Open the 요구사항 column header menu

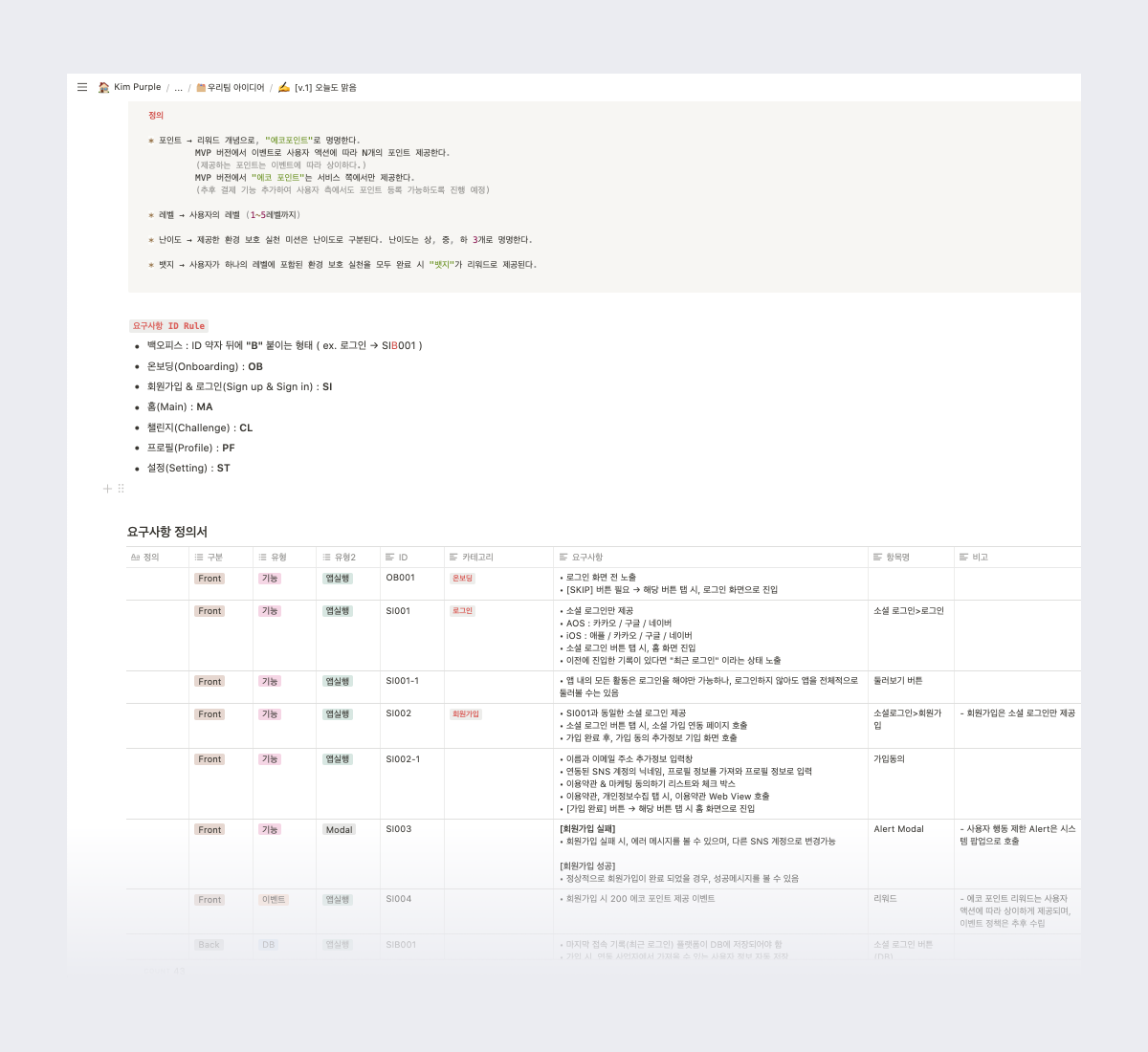pyautogui.click(x=711, y=557)
